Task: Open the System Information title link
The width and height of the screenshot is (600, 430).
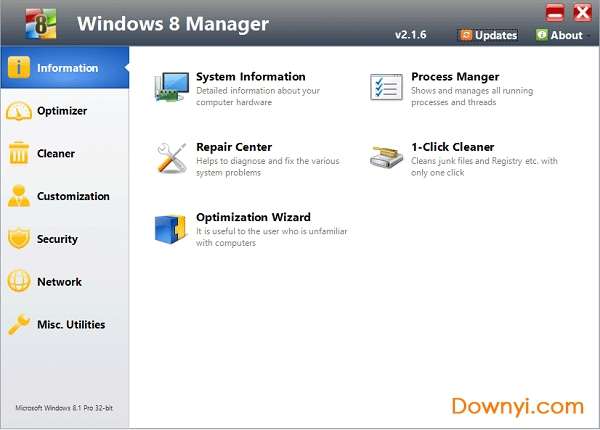Action: click(251, 77)
